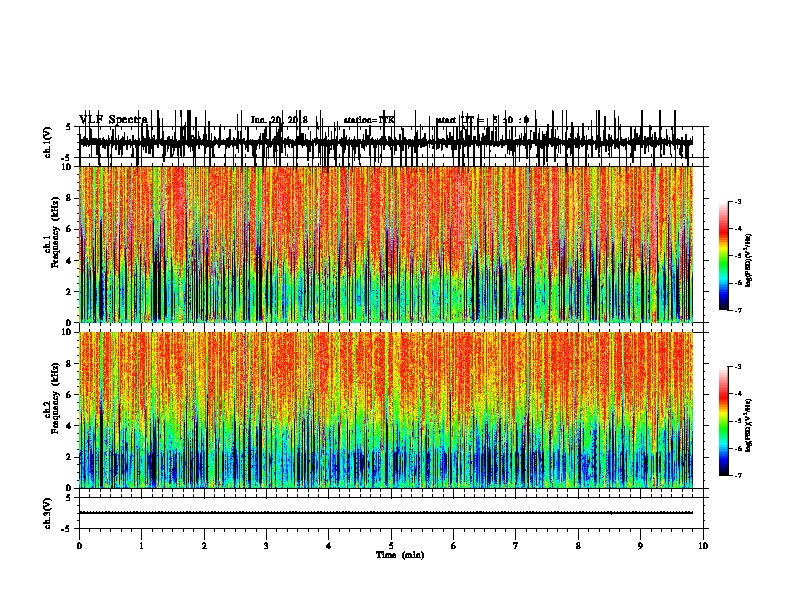This screenshot has width=792, height=612.
Task: Click the '0' tick on the time axis
Action: tap(79, 546)
